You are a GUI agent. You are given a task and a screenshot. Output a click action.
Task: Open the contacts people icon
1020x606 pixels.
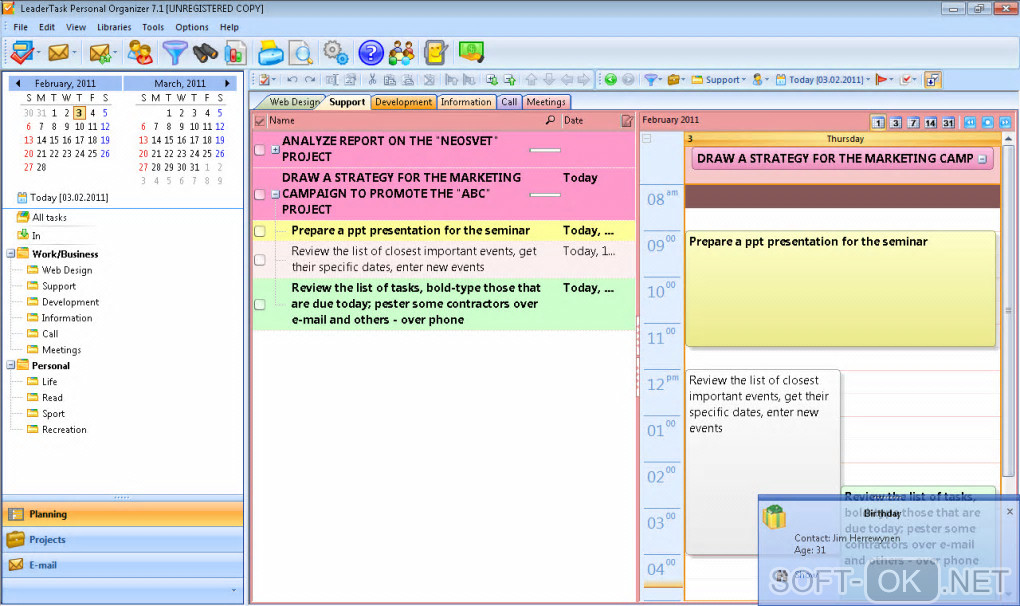pyautogui.click(x=140, y=53)
